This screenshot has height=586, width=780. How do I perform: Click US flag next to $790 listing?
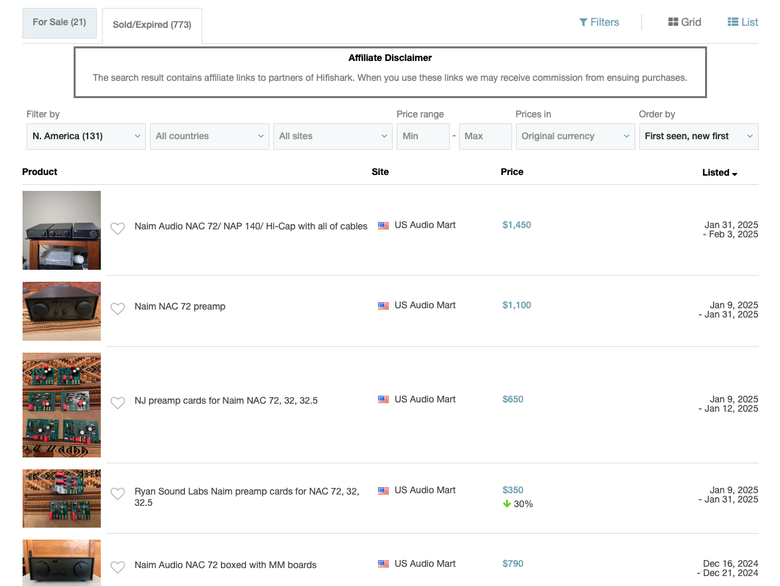coord(383,564)
